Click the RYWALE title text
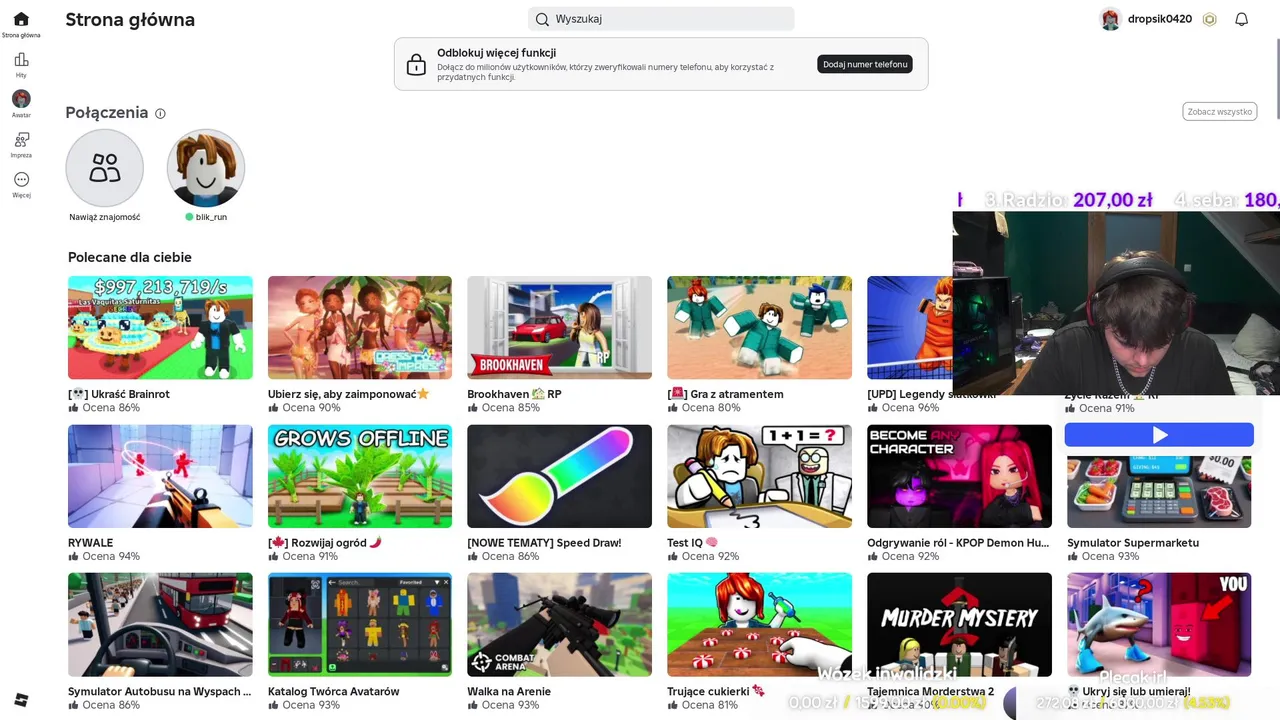 click(90, 543)
